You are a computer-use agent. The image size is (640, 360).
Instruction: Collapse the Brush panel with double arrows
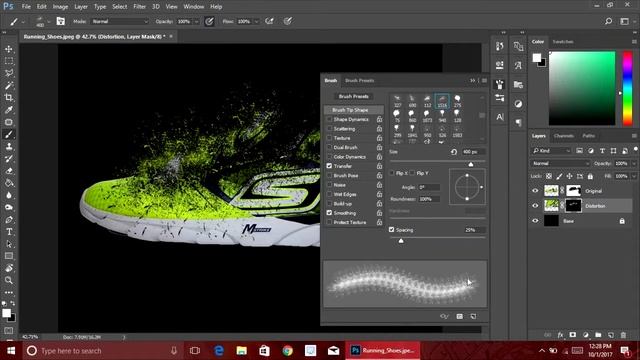473,80
